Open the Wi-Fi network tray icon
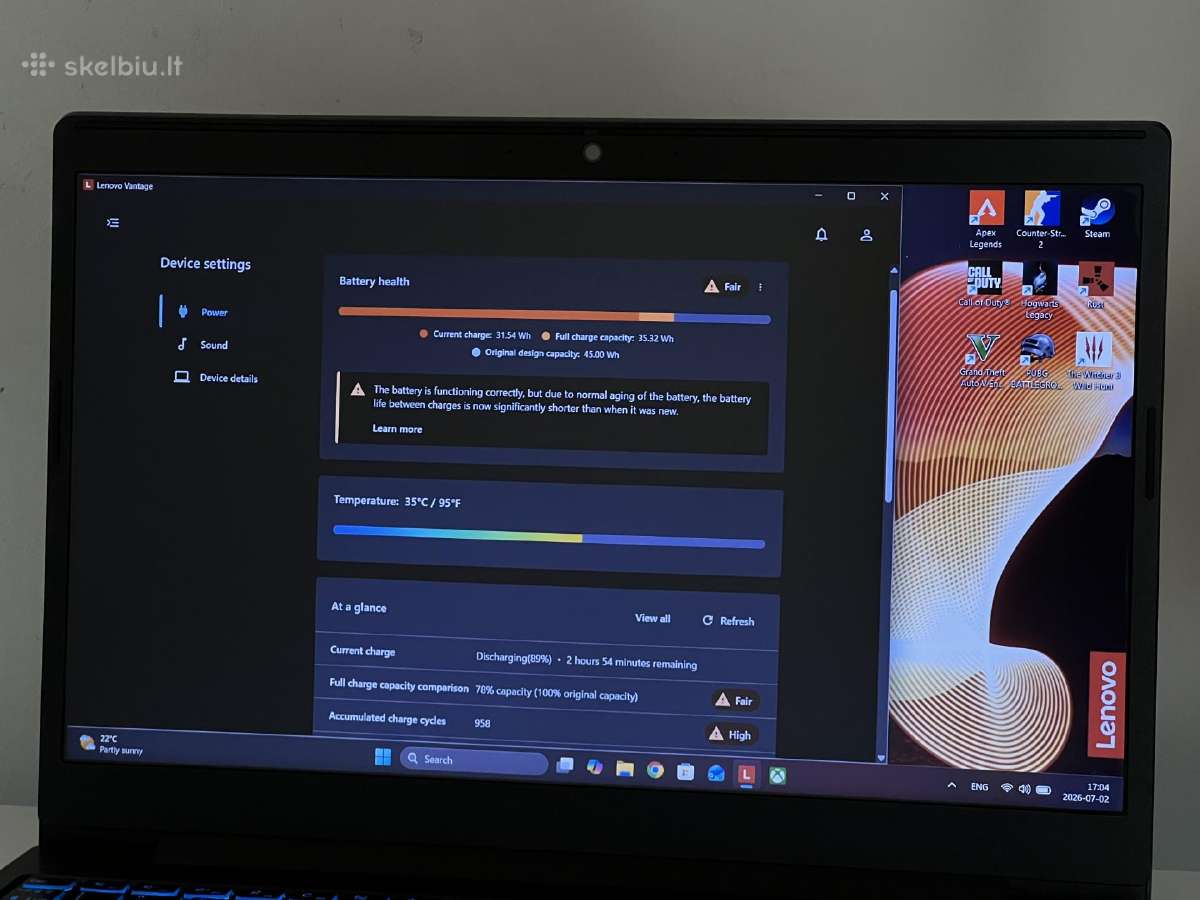Viewport: 1200px width, 900px height. pos(1007,788)
